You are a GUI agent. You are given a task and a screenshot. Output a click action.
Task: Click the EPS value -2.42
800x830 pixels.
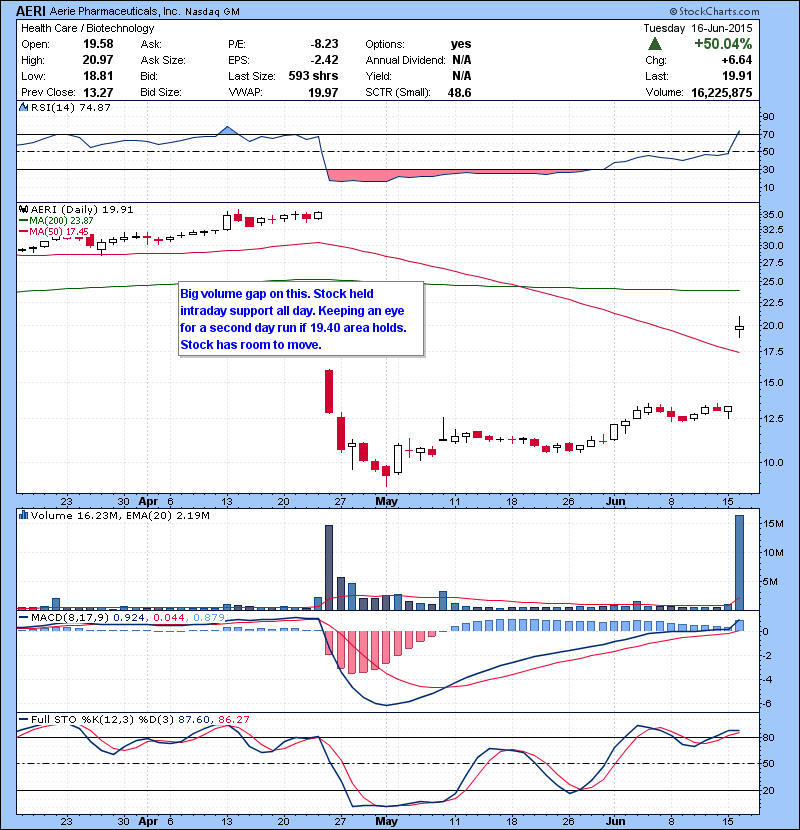click(x=324, y=60)
